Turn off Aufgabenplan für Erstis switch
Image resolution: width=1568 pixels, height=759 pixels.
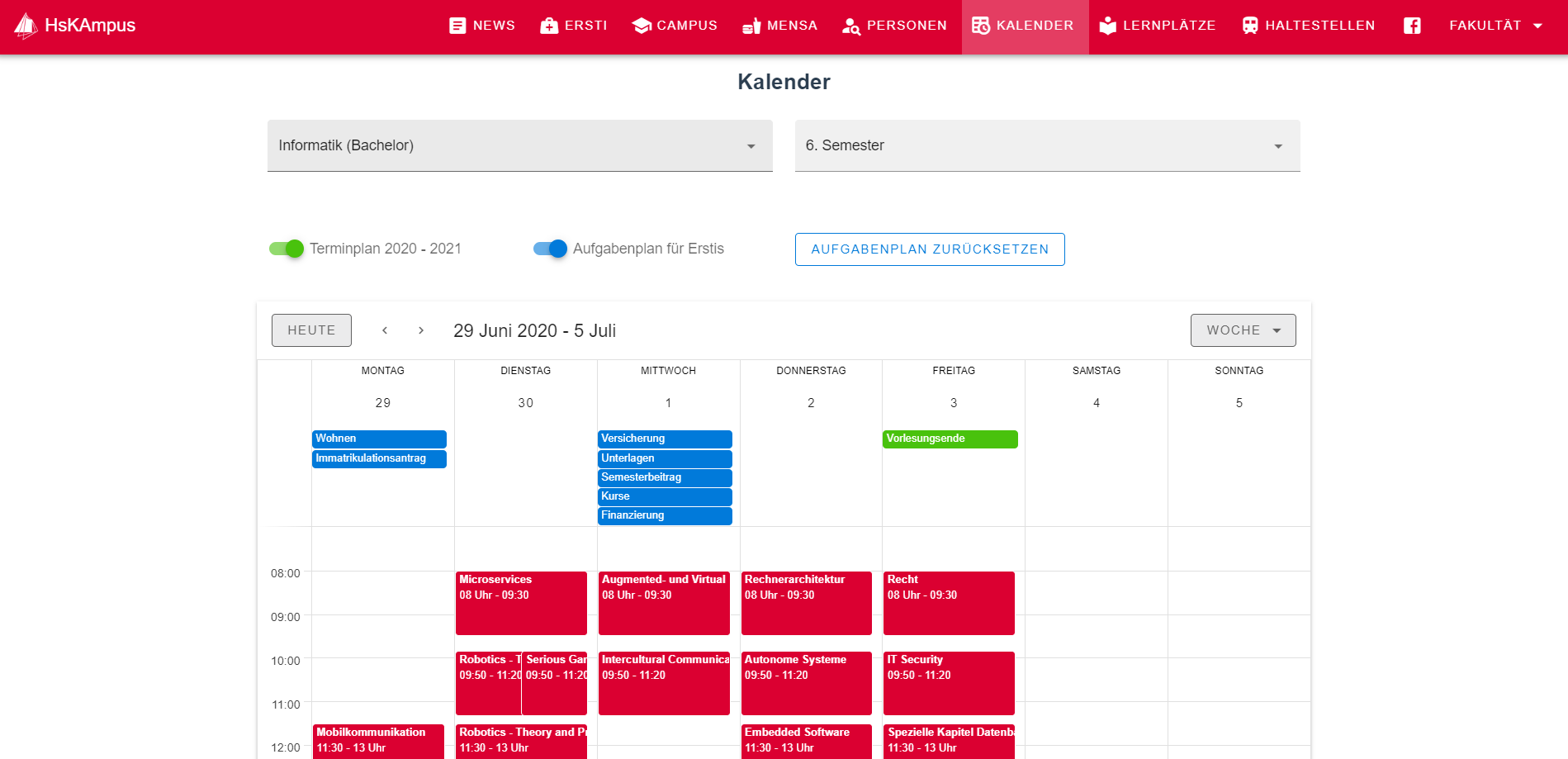(x=551, y=249)
